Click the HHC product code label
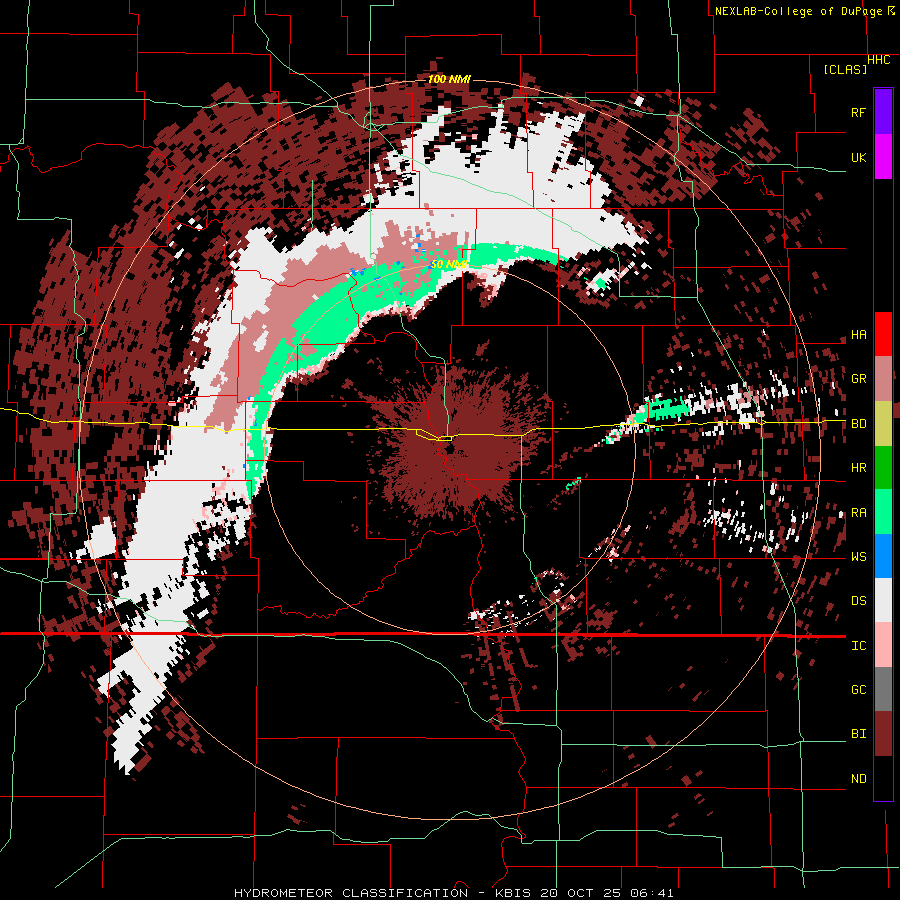Screen dimensions: 900x900 coord(878,60)
